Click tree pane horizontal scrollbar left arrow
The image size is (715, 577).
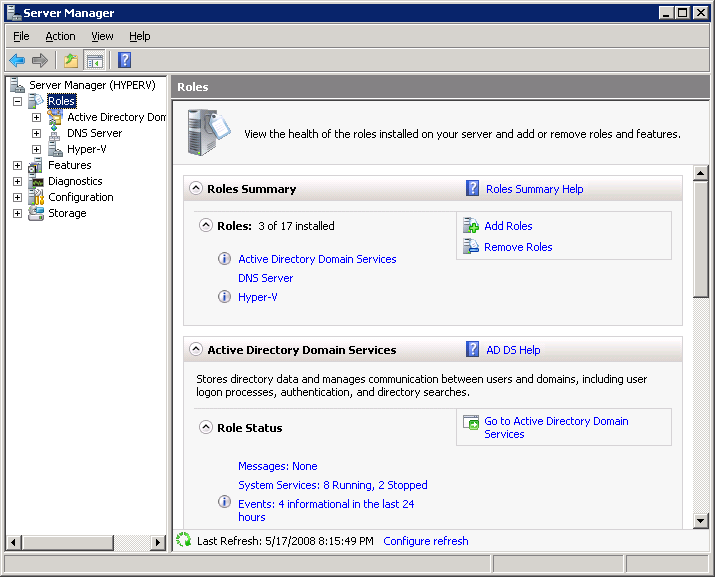14,542
